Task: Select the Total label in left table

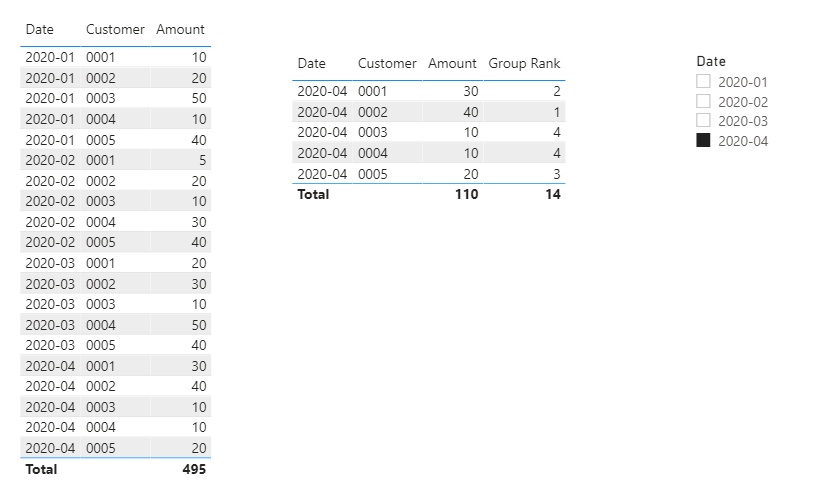Action: pos(41,469)
